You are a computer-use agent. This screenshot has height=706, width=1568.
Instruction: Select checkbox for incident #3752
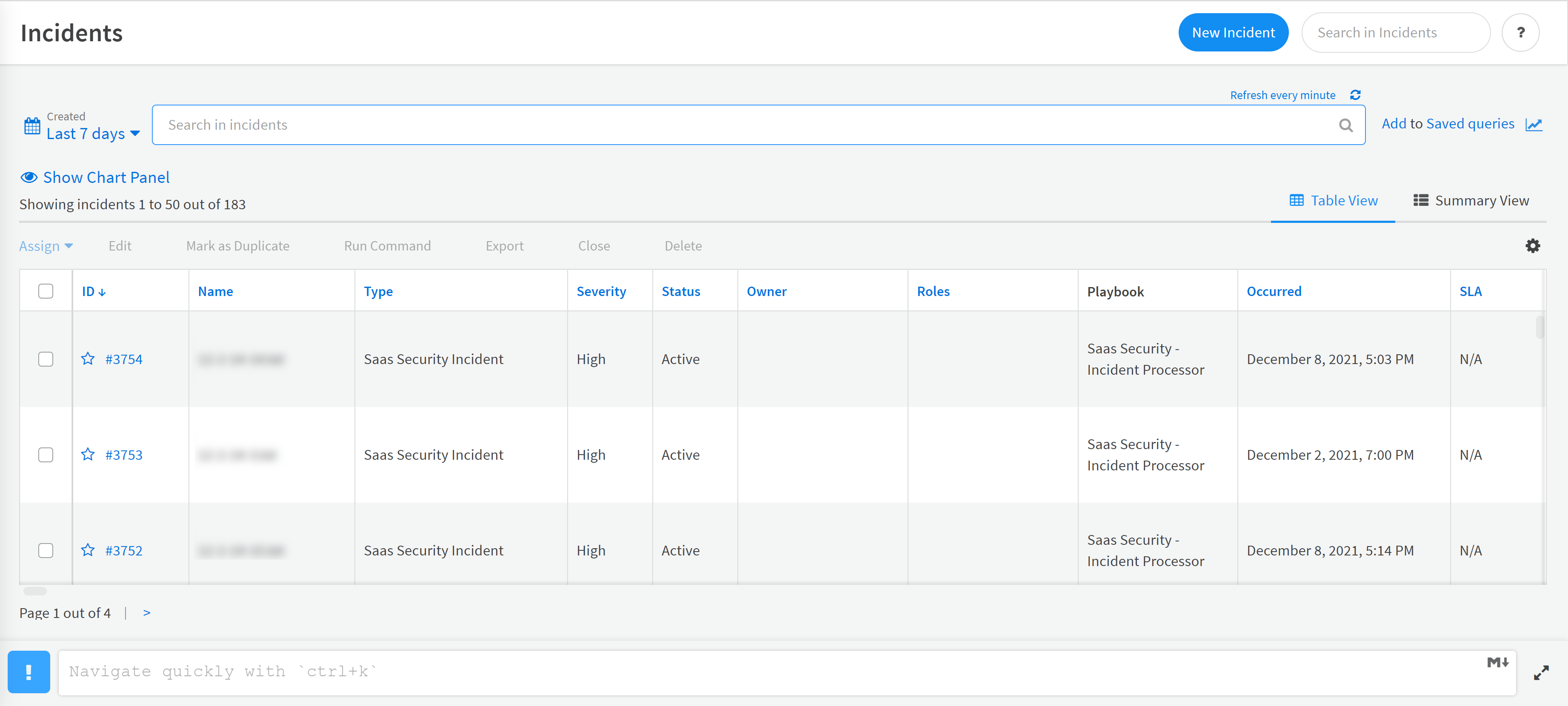coord(46,550)
